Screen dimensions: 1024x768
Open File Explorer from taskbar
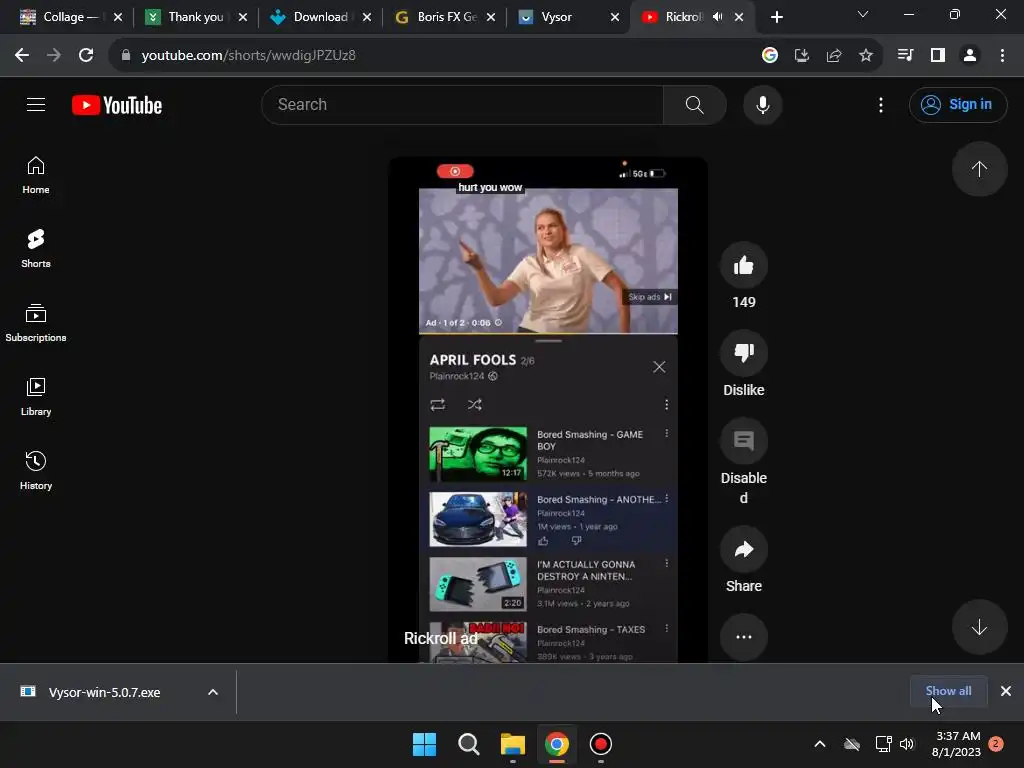513,744
